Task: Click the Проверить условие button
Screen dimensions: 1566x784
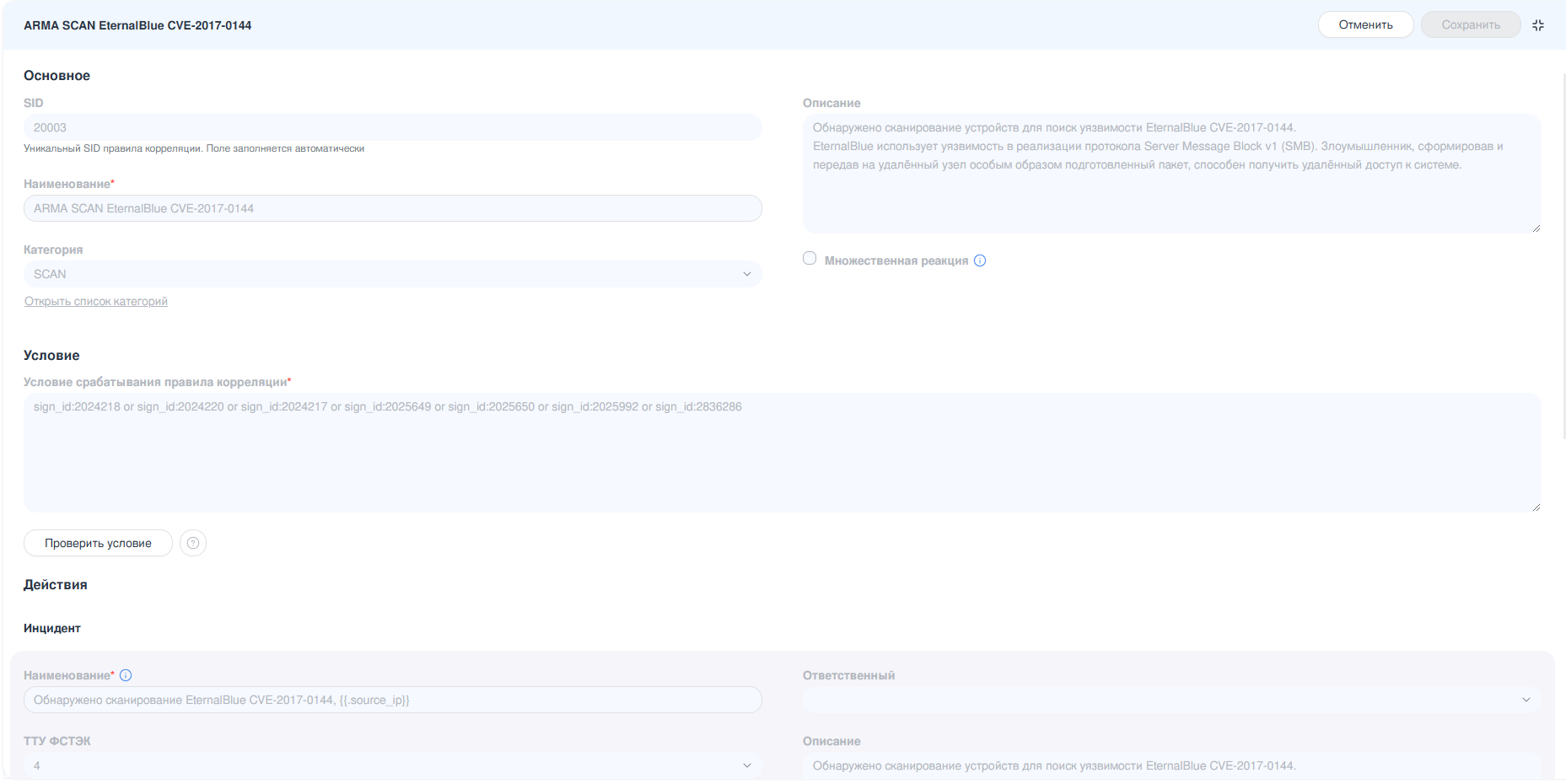Action: [x=98, y=543]
